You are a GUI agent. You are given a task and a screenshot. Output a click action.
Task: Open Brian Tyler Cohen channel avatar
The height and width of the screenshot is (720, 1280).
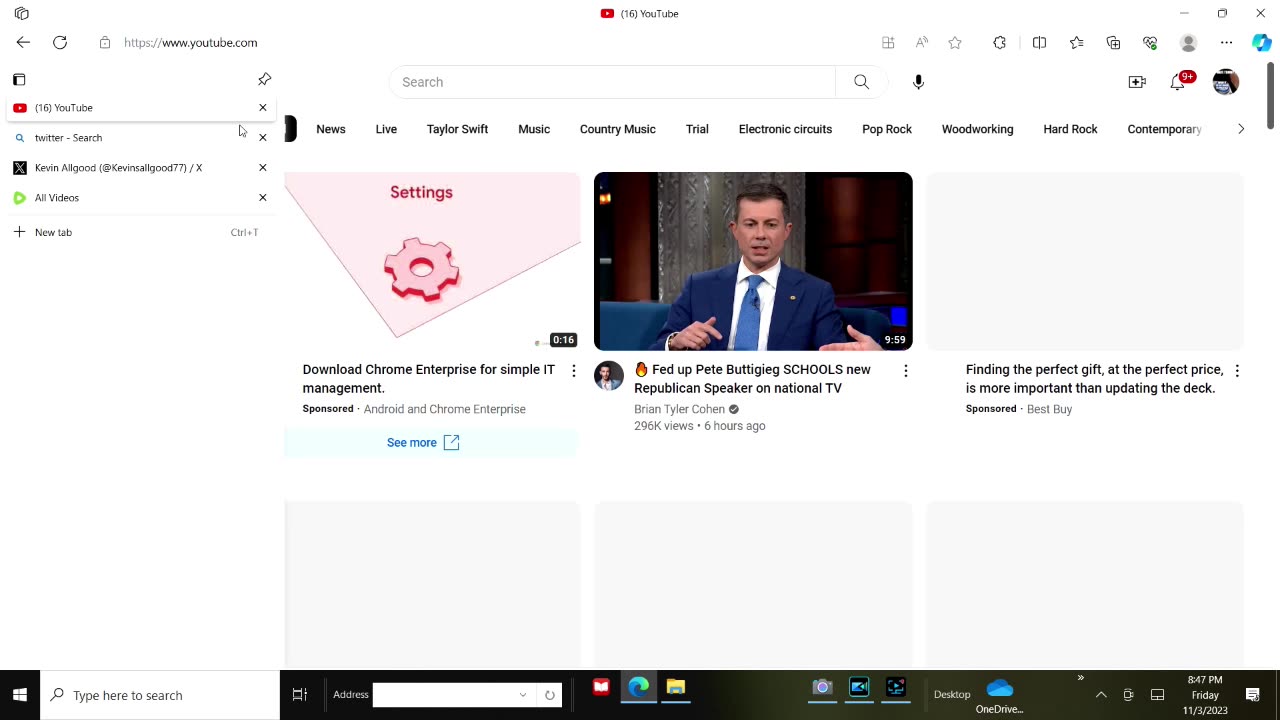[x=609, y=376]
